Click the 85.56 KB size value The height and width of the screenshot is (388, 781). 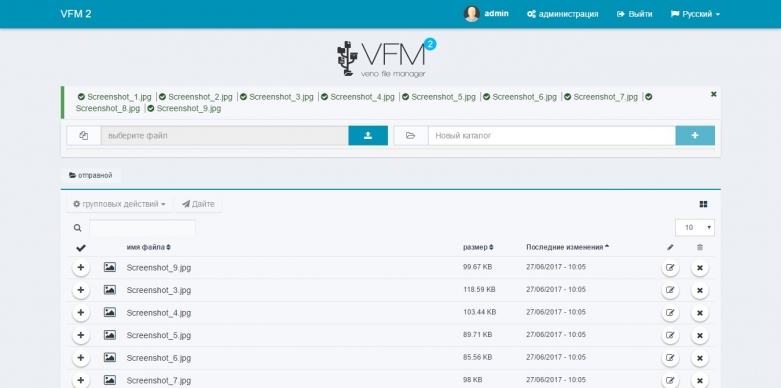pyautogui.click(x=477, y=357)
